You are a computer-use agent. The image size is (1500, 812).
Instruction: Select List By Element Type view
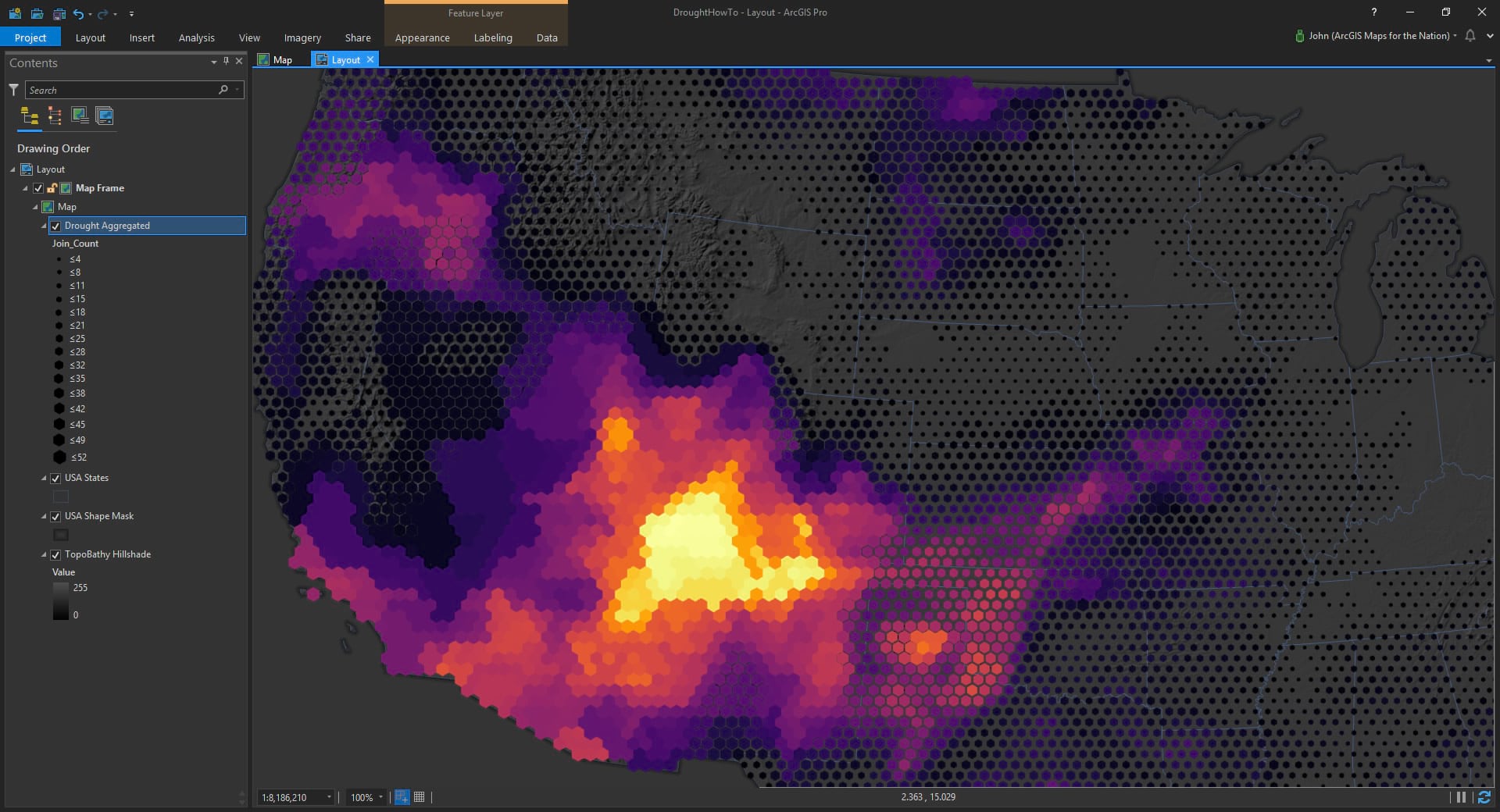[x=55, y=116]
